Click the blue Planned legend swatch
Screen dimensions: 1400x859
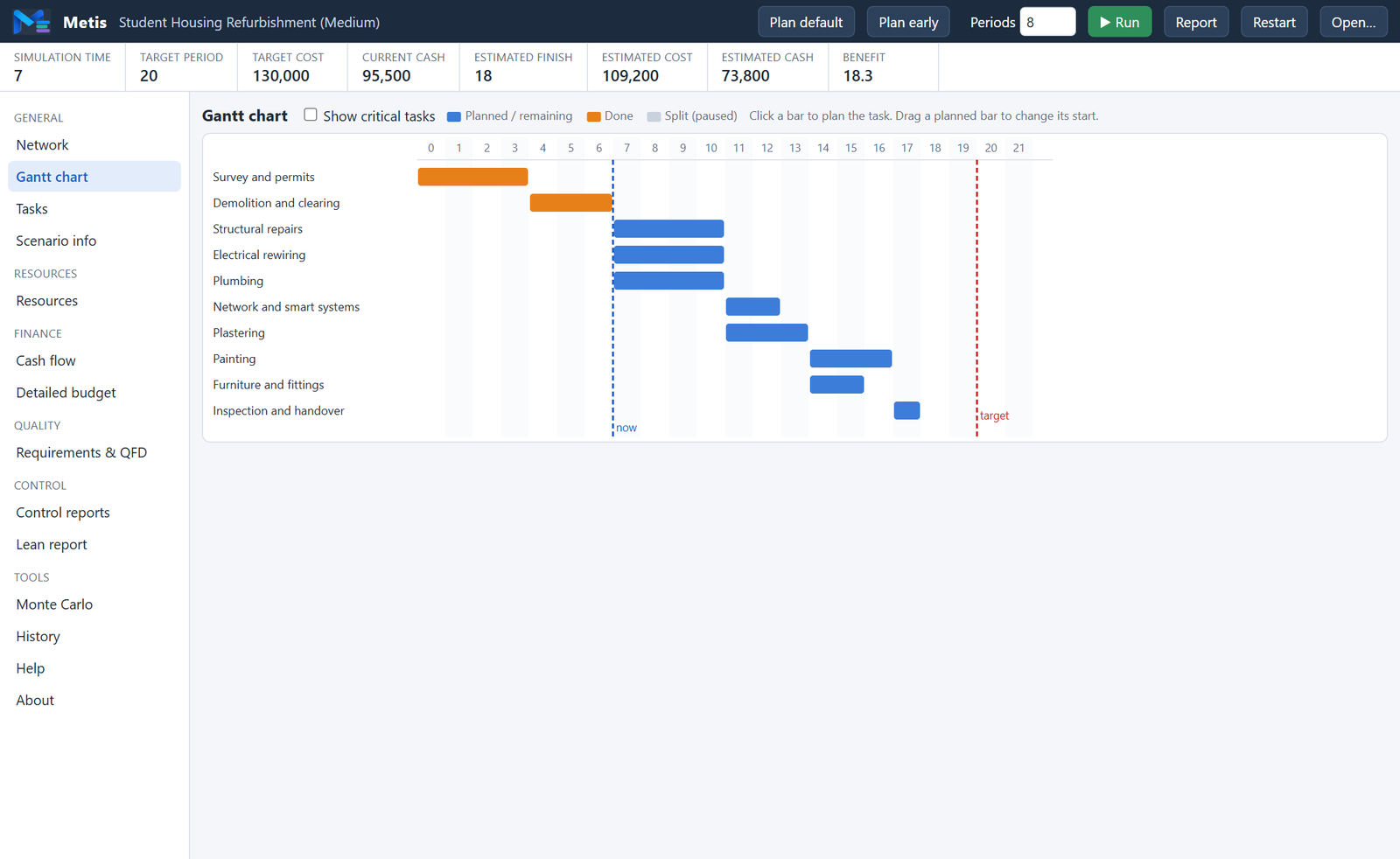click(454, 116)
